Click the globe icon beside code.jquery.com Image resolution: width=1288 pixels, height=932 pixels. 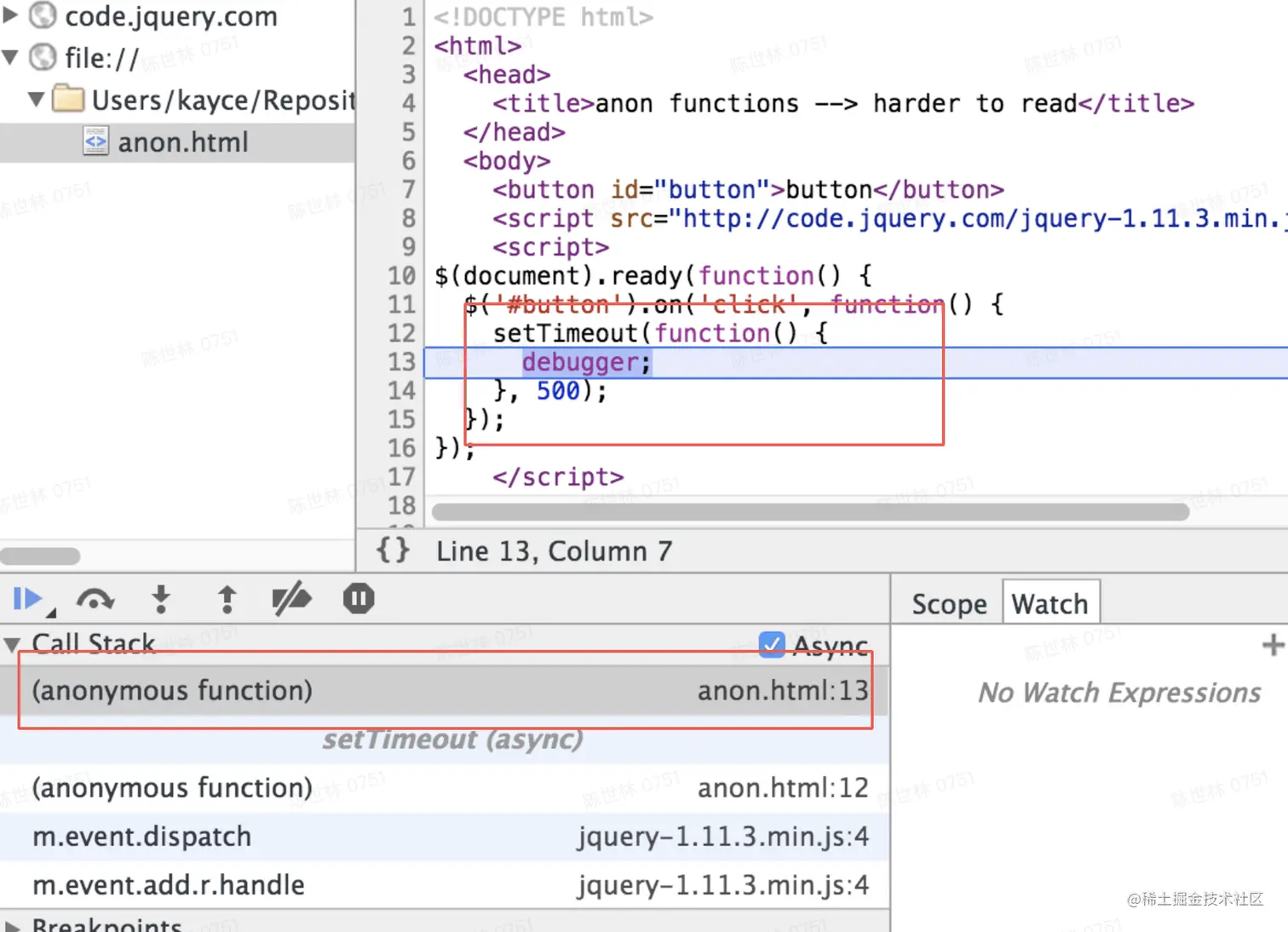43,14
